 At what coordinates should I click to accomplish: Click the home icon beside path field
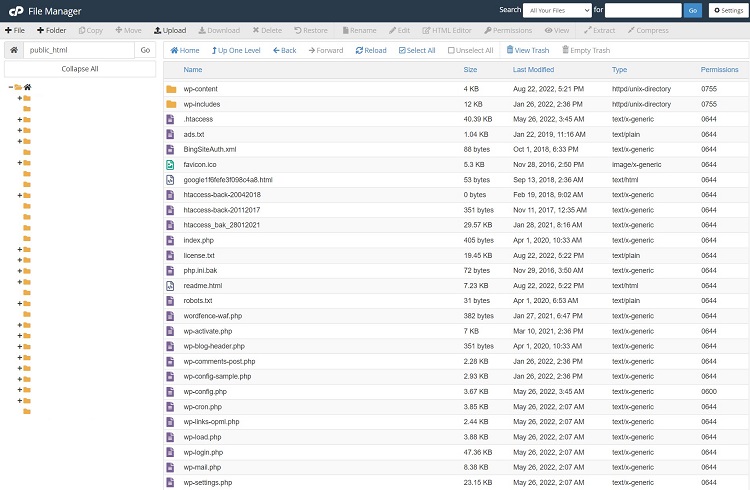coord(14,50)
